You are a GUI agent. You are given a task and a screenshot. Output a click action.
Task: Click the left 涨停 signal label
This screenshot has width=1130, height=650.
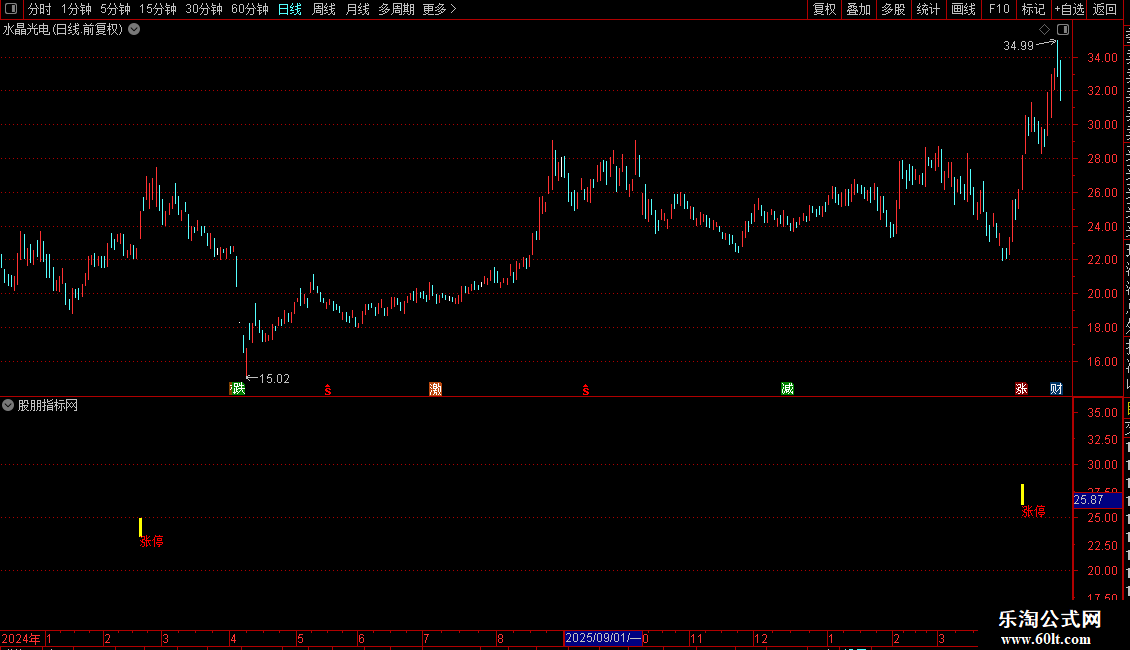coord(151,541)
